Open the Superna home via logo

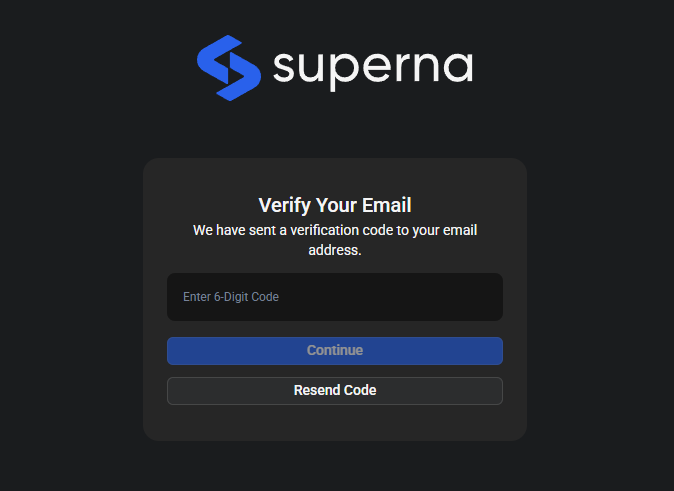[x=334, y=67]
